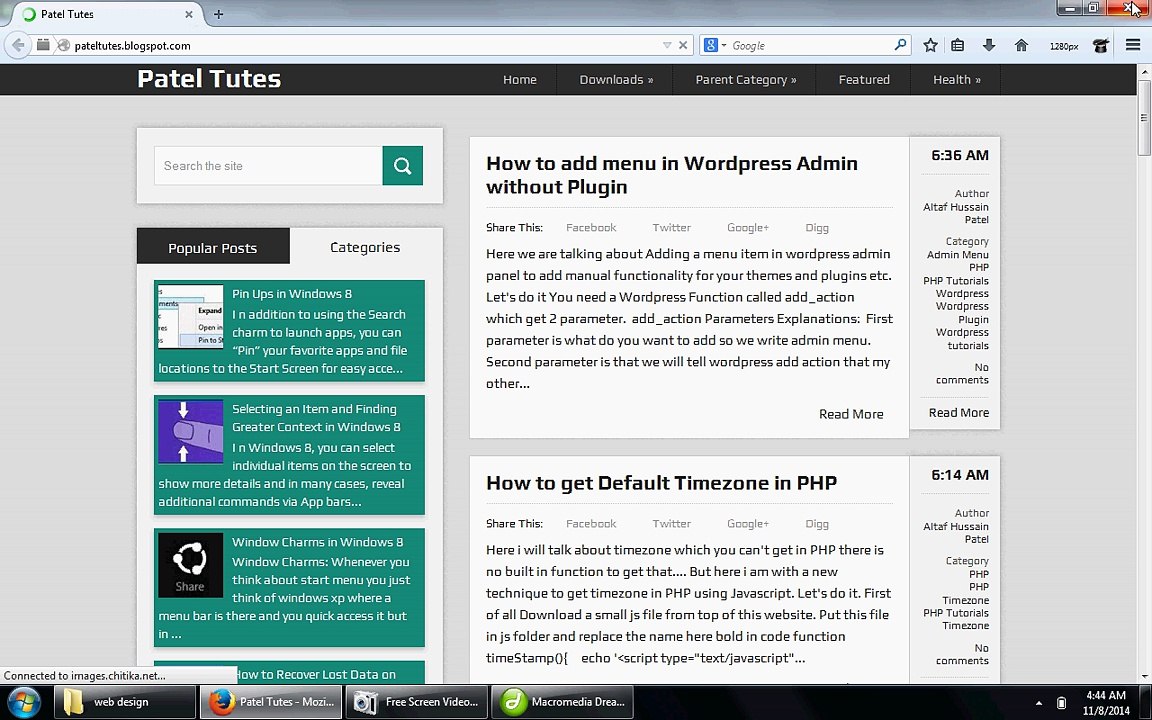Open the Pin Ups in Windows 8 post link
1152x720 pixels.
click(x=292, y=294)
